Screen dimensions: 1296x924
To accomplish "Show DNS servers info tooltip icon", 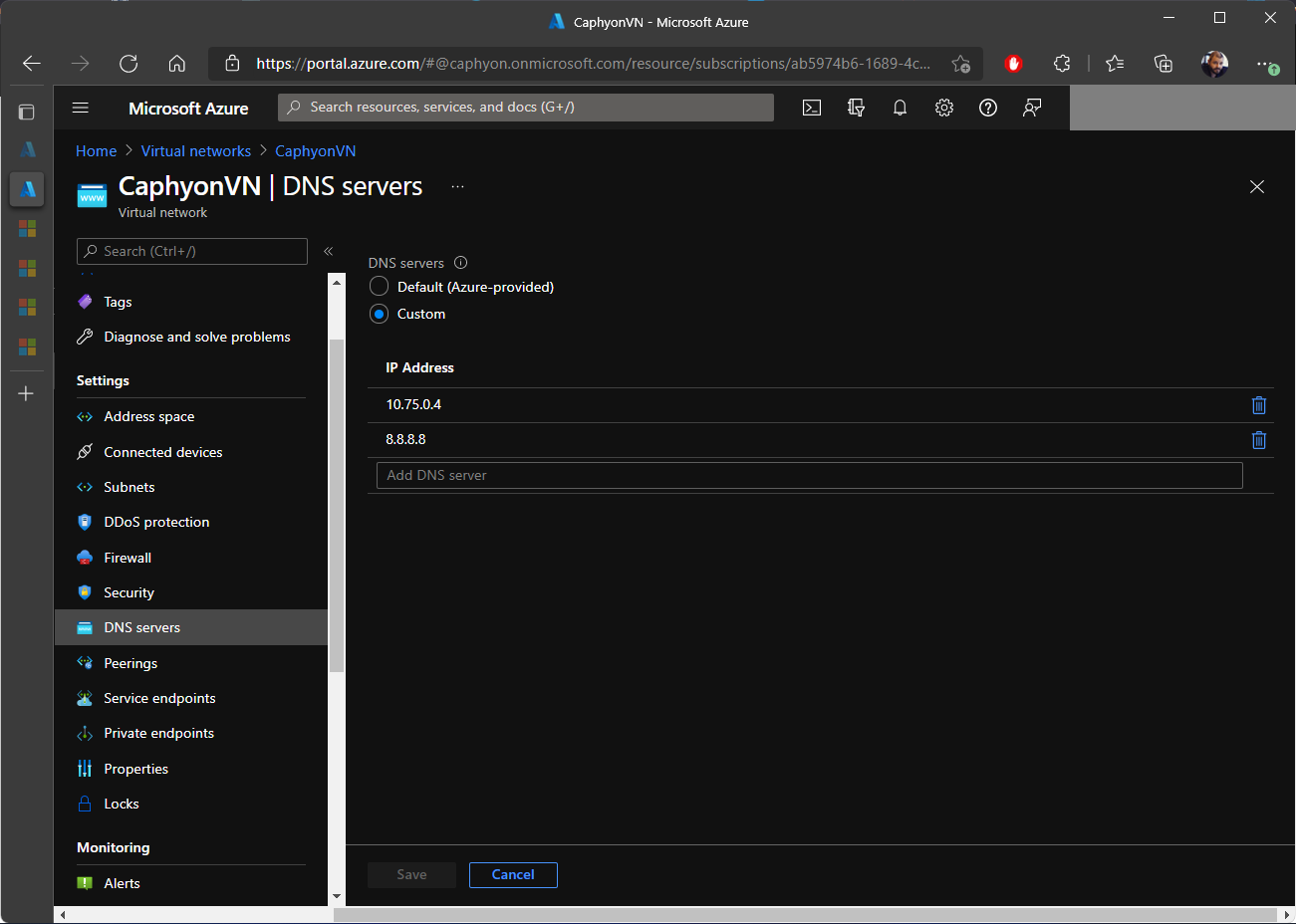I will point(460,263).
